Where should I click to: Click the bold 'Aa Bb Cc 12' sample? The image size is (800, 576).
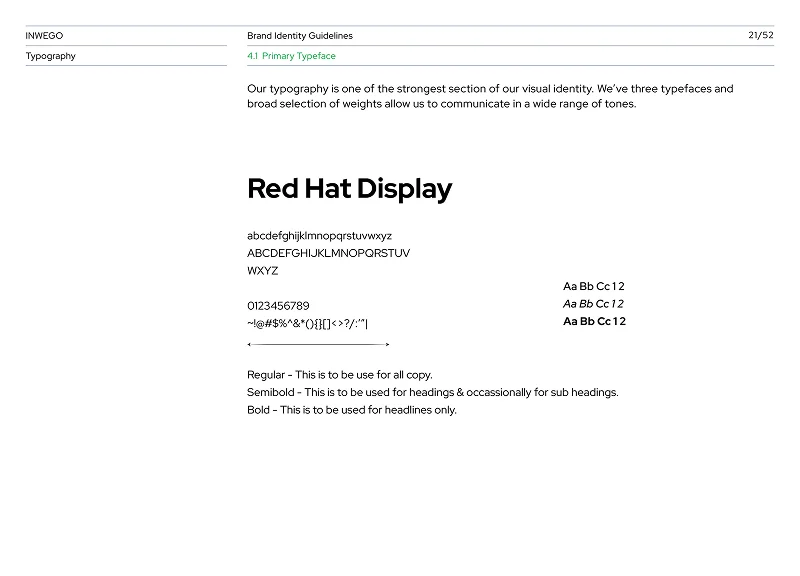click(x=594, y=321)
